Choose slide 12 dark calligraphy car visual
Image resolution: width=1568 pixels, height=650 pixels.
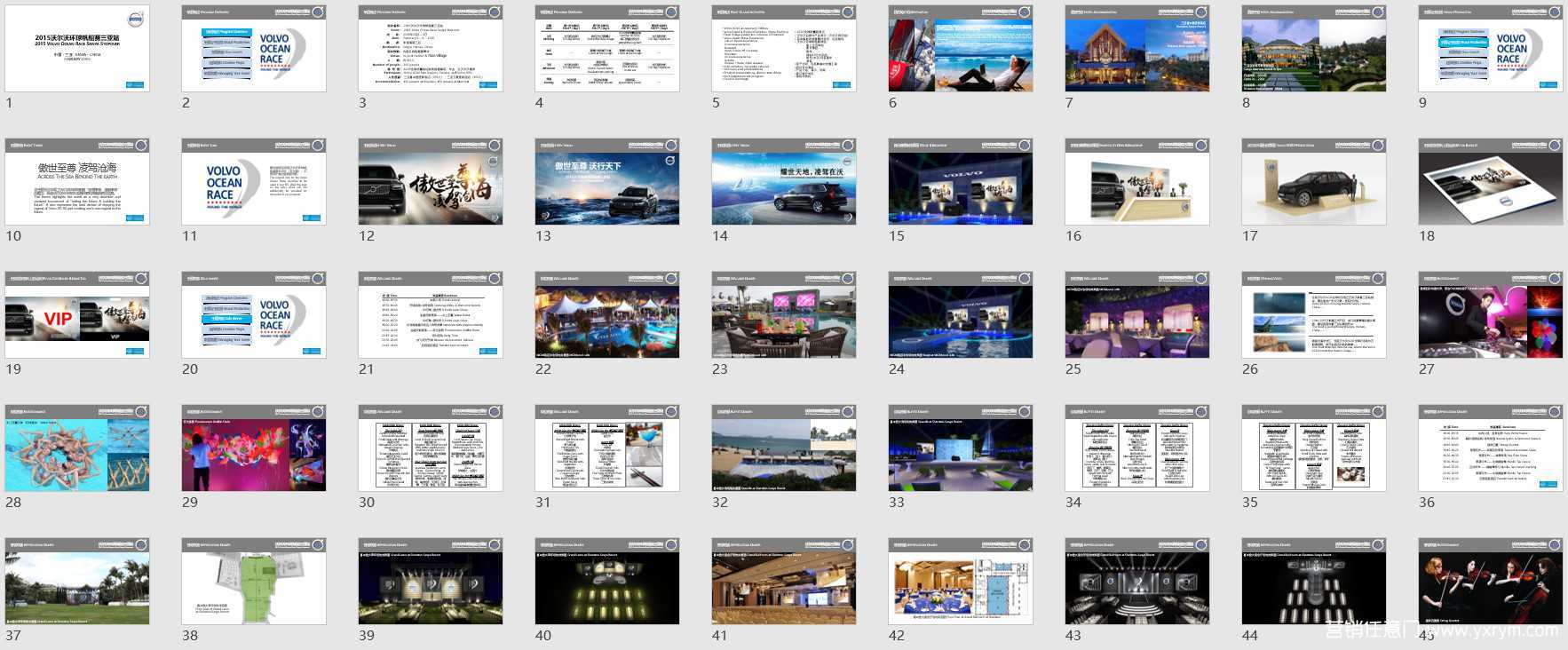pos(431,181)
